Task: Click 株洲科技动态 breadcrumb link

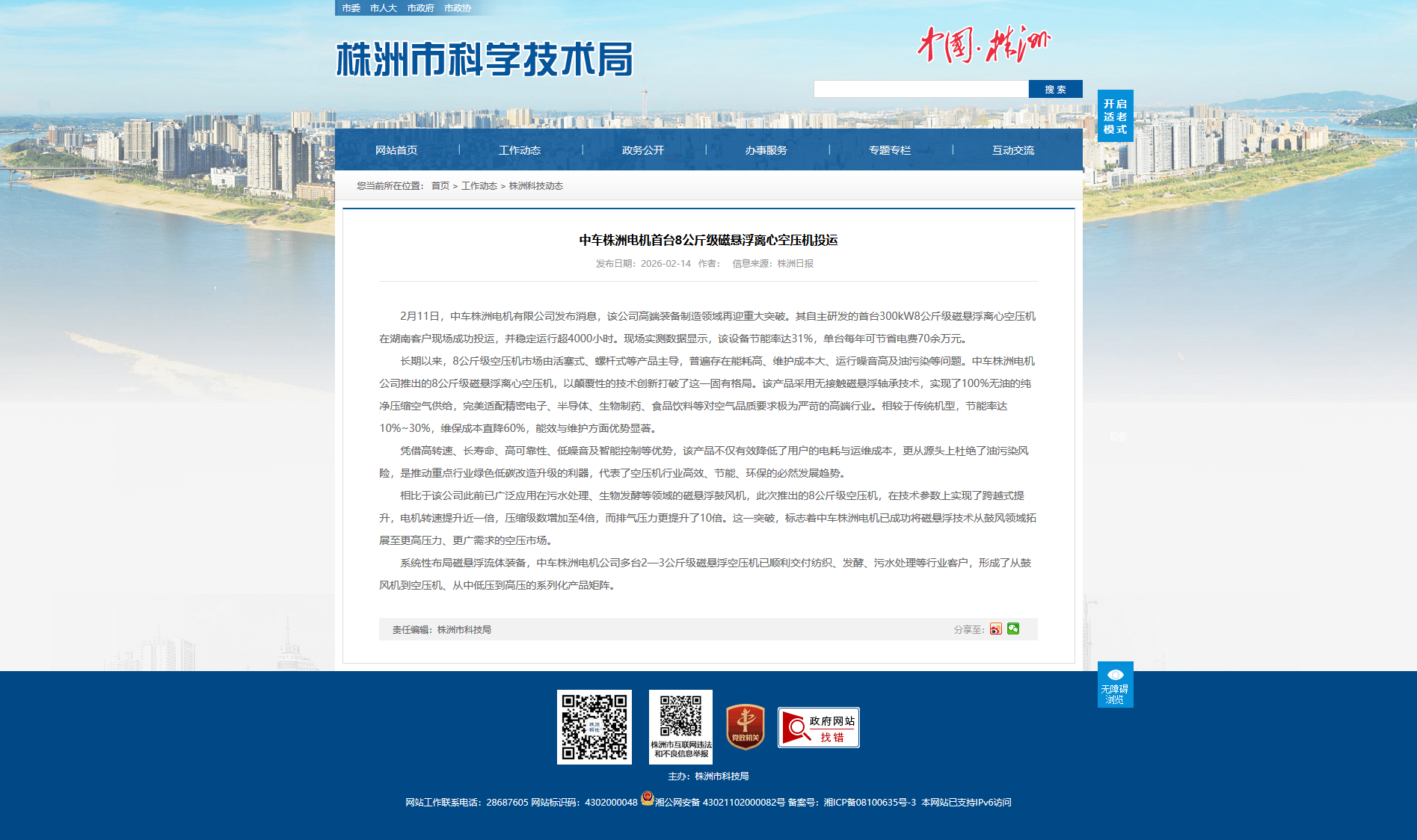Action: pyautogui.click(x=535, y=186)
